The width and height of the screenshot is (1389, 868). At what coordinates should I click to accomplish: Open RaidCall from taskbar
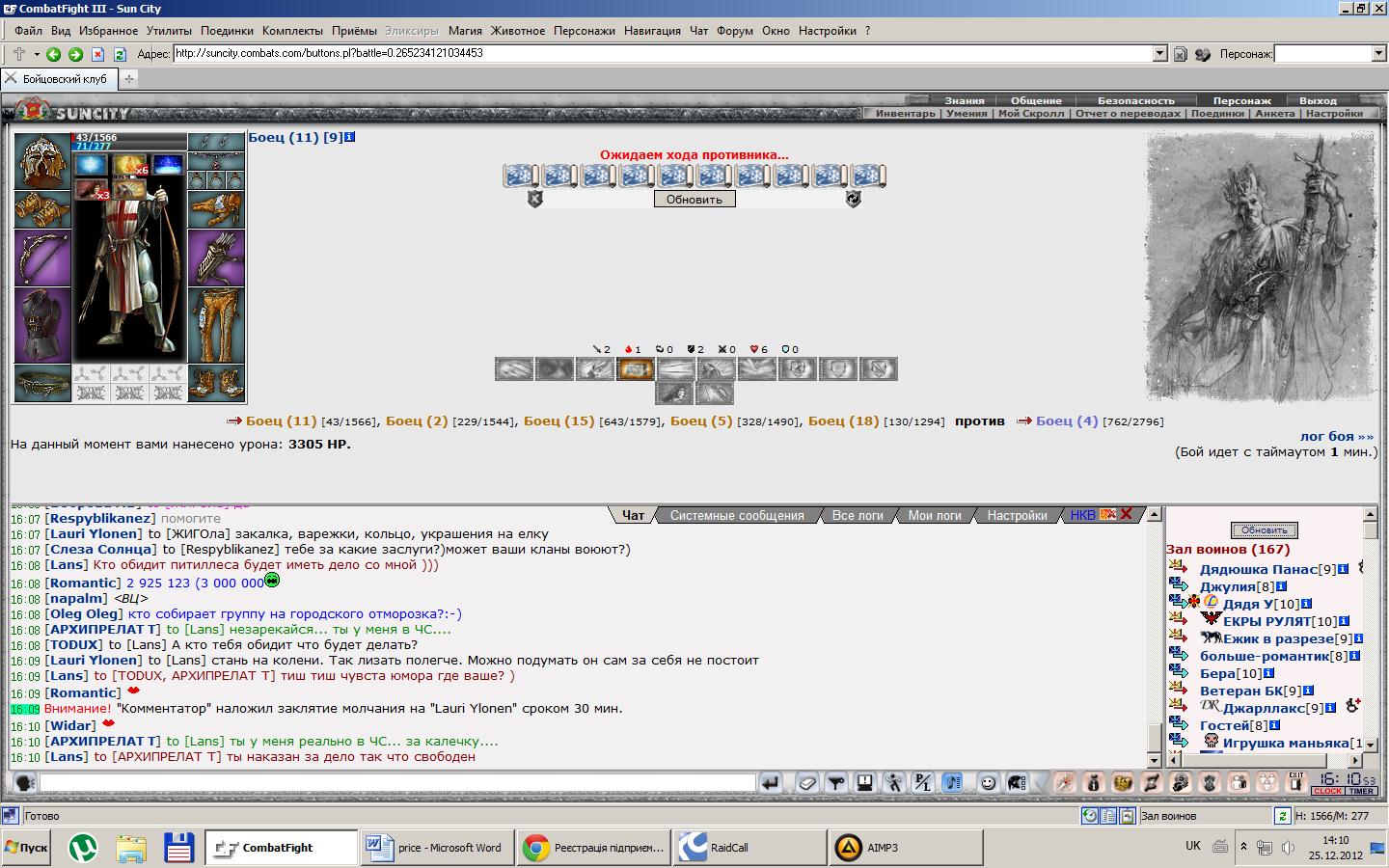point(749,848)
